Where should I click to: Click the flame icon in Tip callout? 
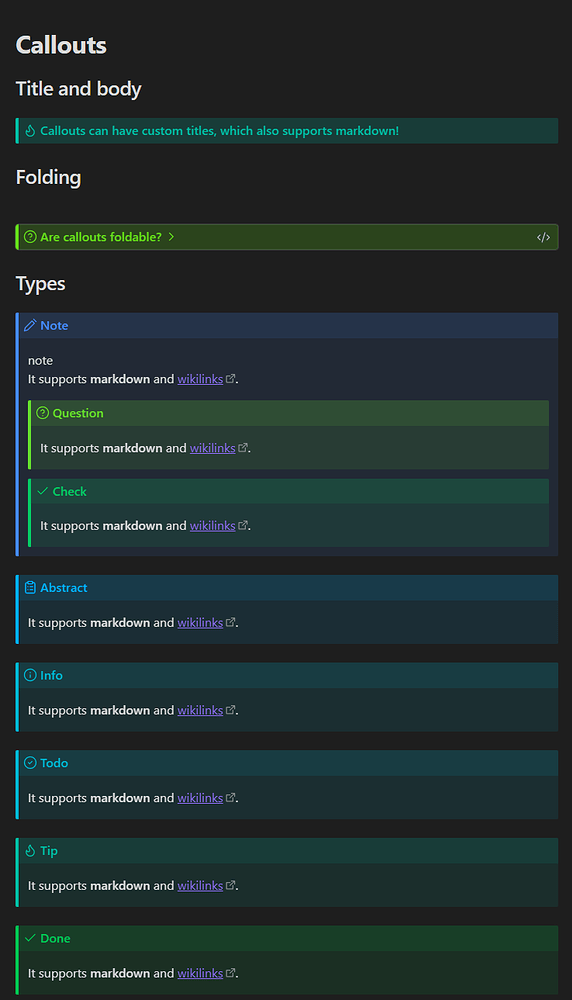click(30, 850)
